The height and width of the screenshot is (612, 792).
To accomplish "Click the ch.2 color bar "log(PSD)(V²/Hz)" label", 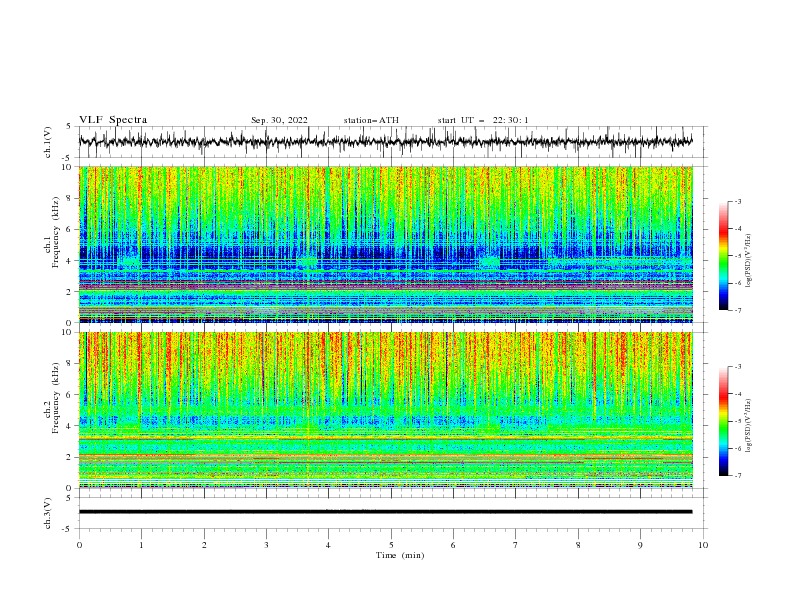I will (749, 425).
